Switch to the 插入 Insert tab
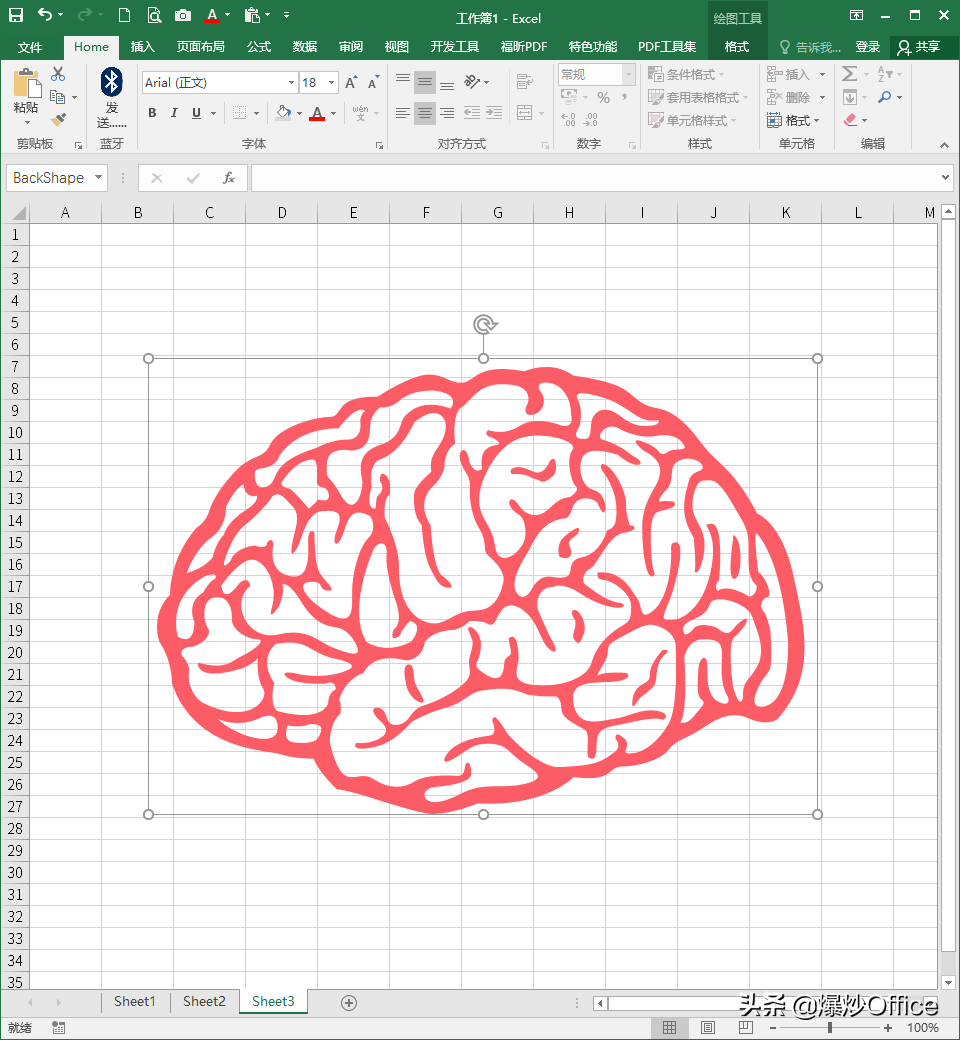This screenshot has width=960, height=1040. click(x=142, y=47)
